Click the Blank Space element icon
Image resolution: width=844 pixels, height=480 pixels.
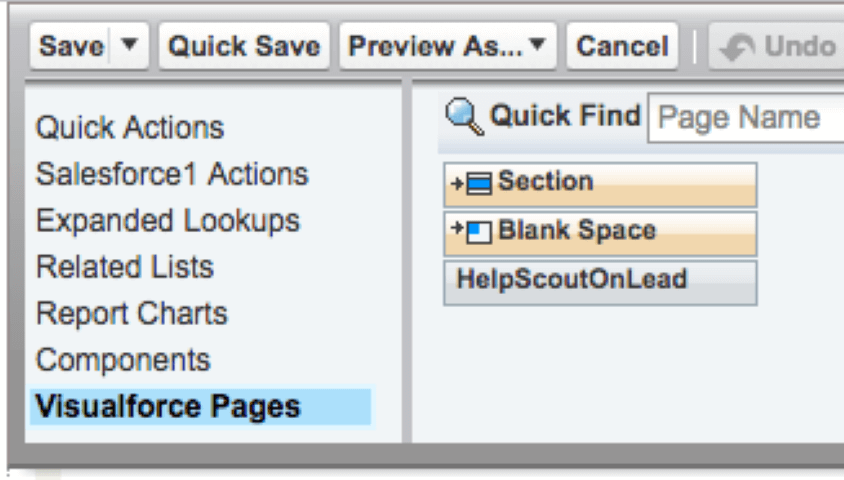coord(481,232)
